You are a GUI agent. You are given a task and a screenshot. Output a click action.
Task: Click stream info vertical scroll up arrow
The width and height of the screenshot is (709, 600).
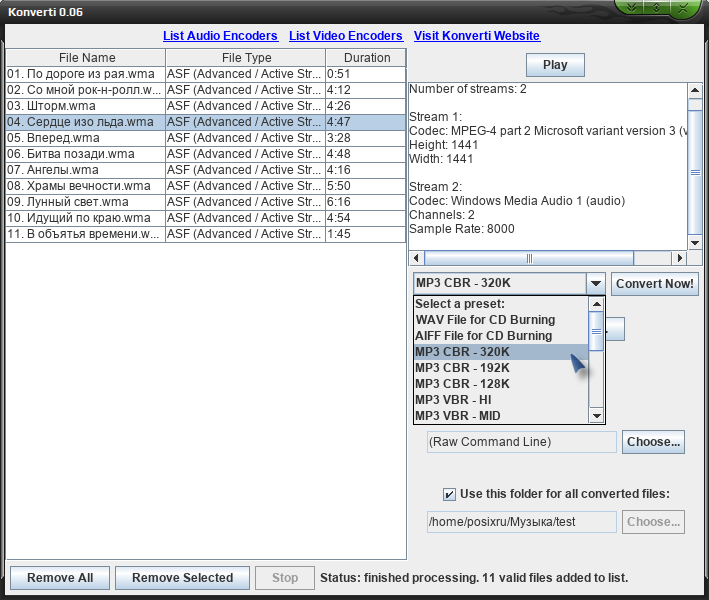point(695,90)
